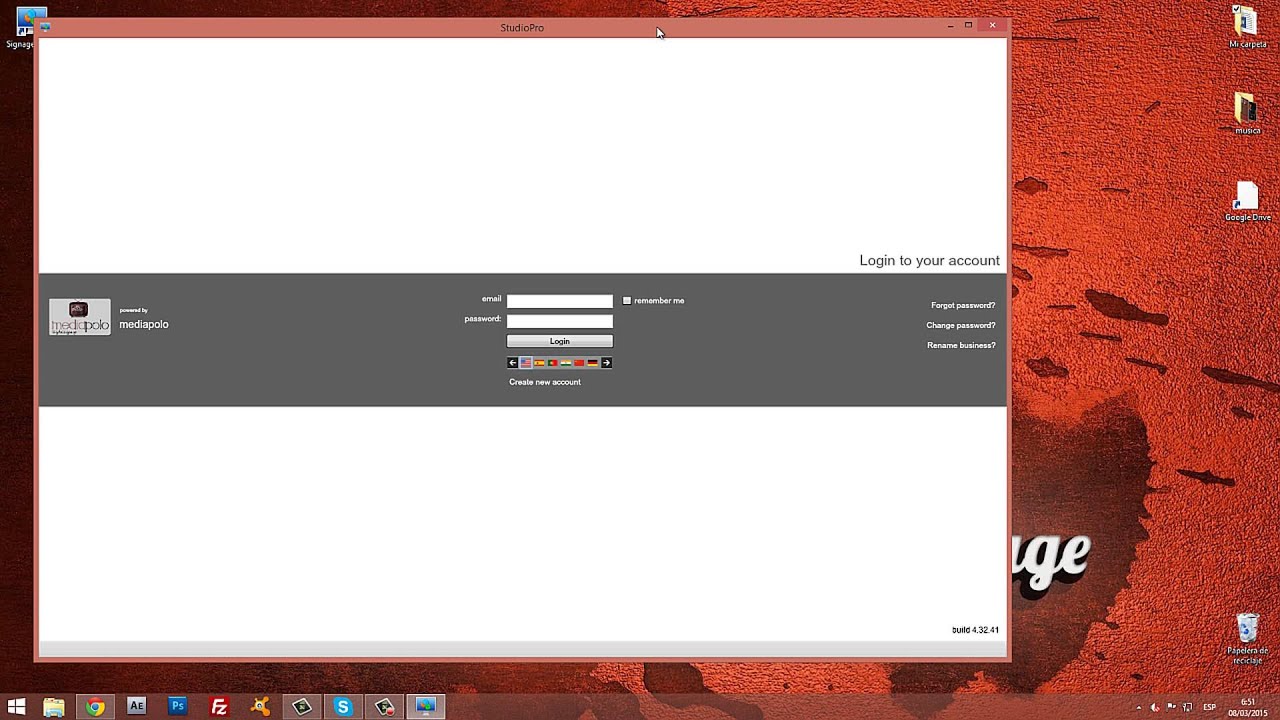Select the India flag language

point(565,363)
